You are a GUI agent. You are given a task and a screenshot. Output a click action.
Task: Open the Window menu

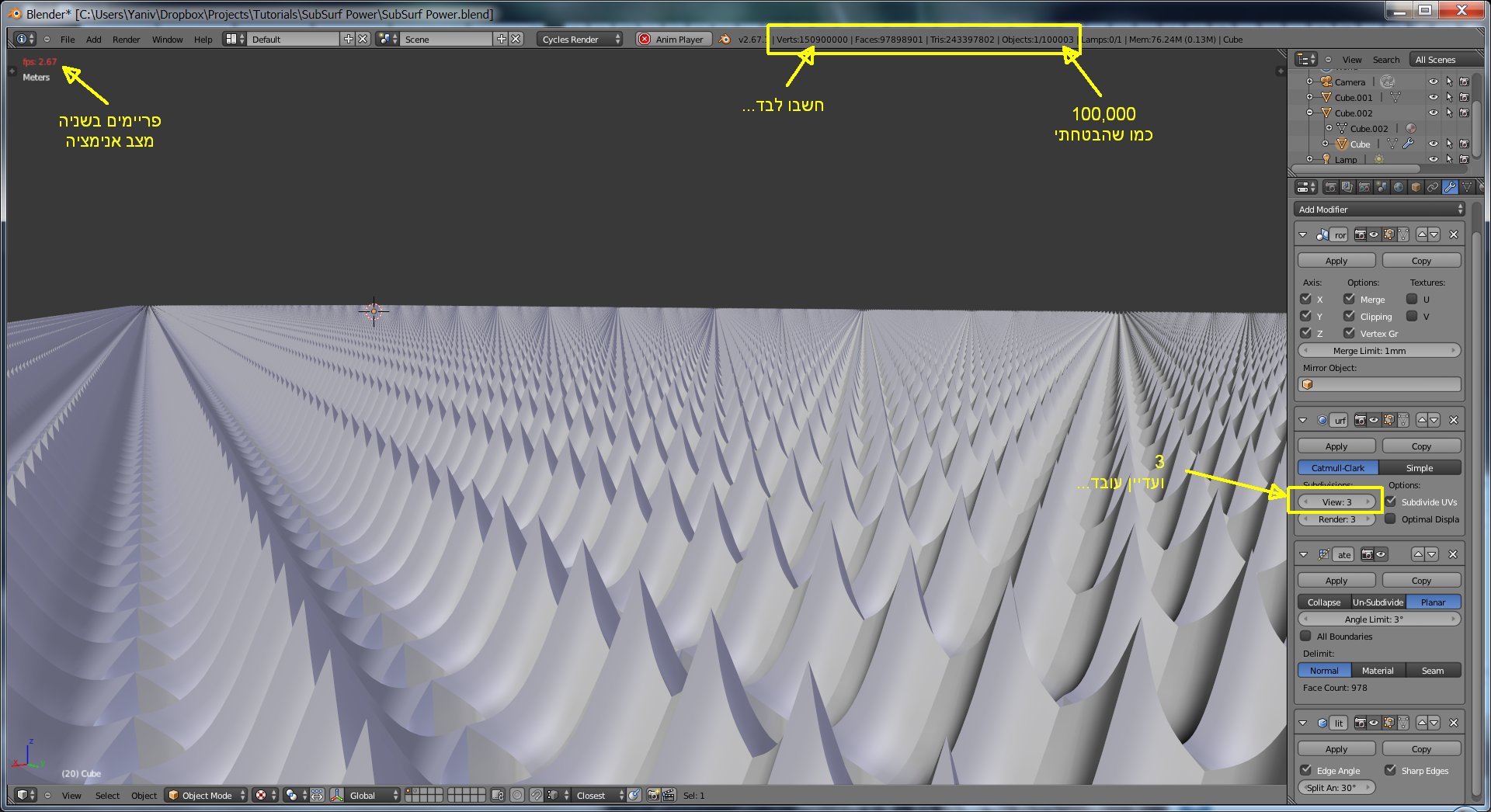click(x=167, y=40)
